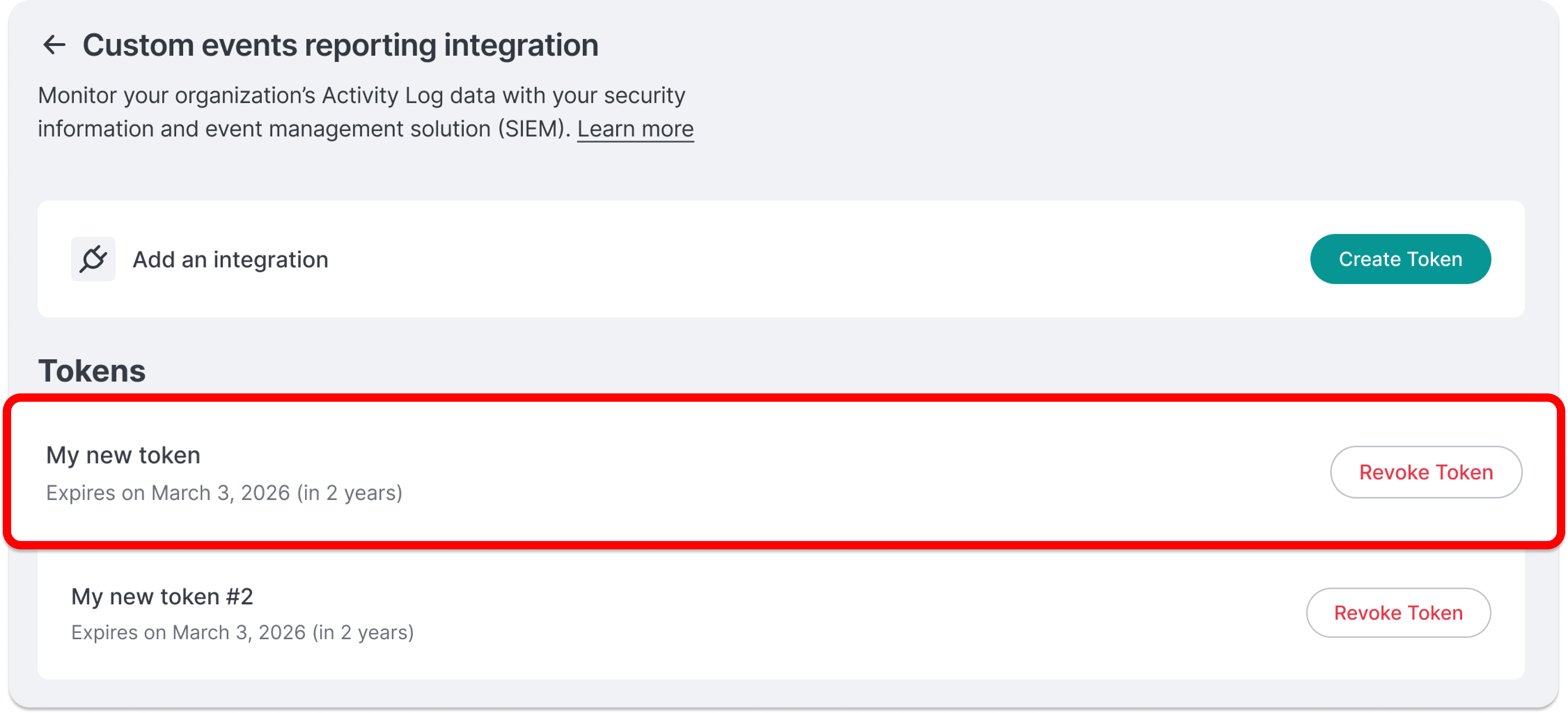Click the plug integration icon
Viewport: 1568px width, 713px height.
point(93,259)
